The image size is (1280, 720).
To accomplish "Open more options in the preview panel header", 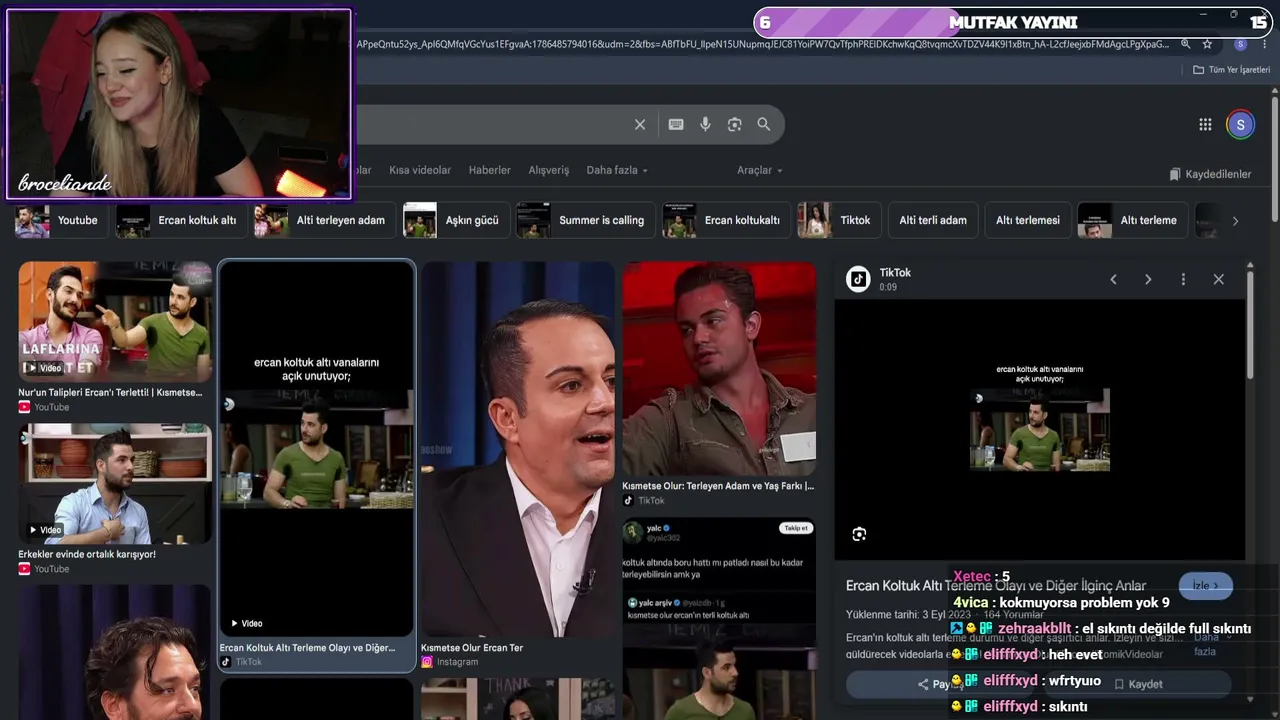I will tap(1183, 280).
